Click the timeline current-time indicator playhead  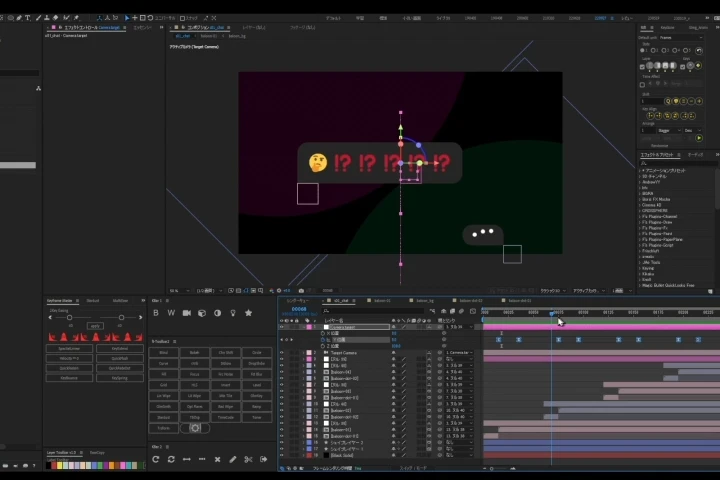click(x=551, y=313)
